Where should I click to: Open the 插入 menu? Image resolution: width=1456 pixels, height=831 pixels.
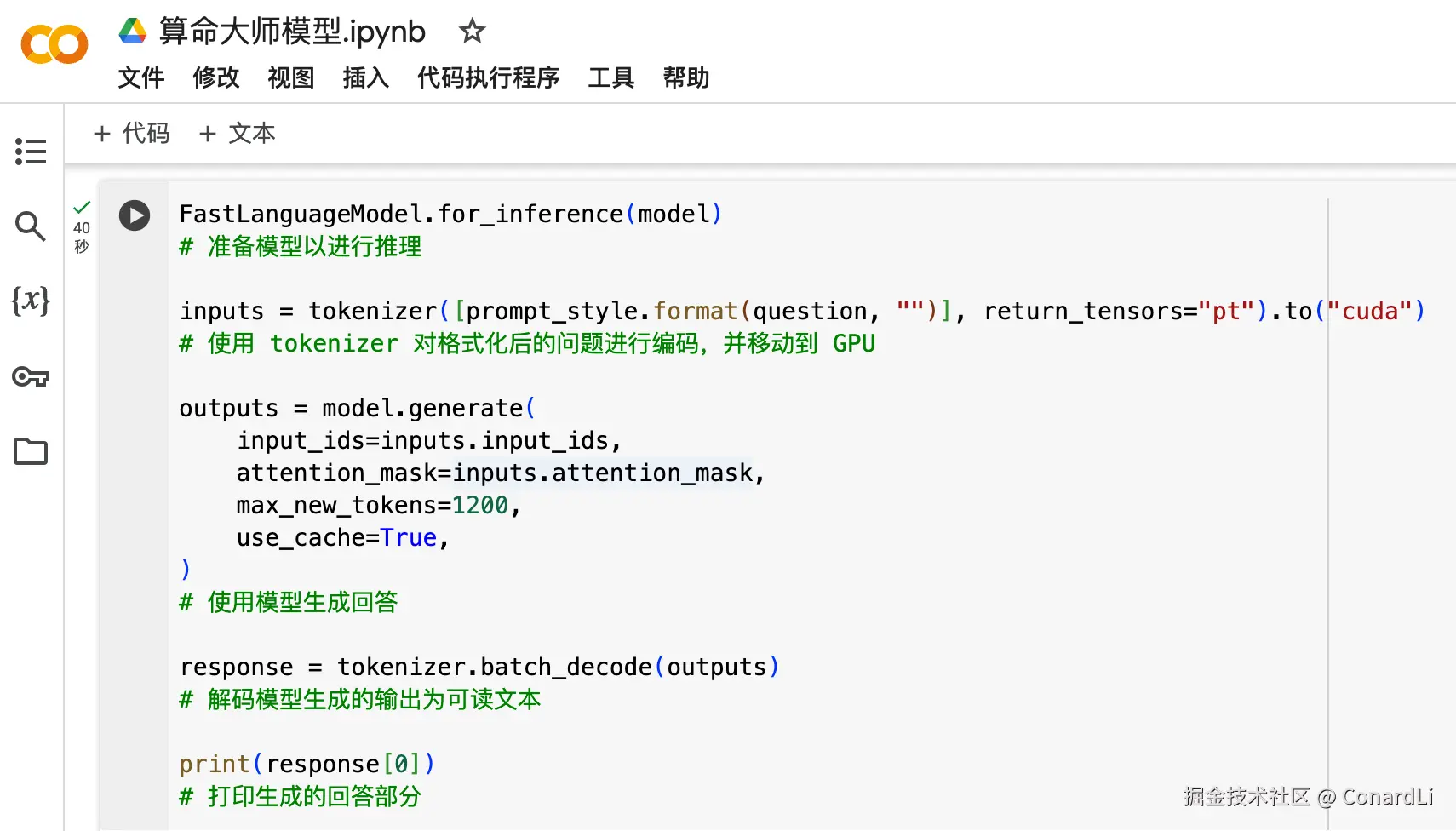point(366,77)
